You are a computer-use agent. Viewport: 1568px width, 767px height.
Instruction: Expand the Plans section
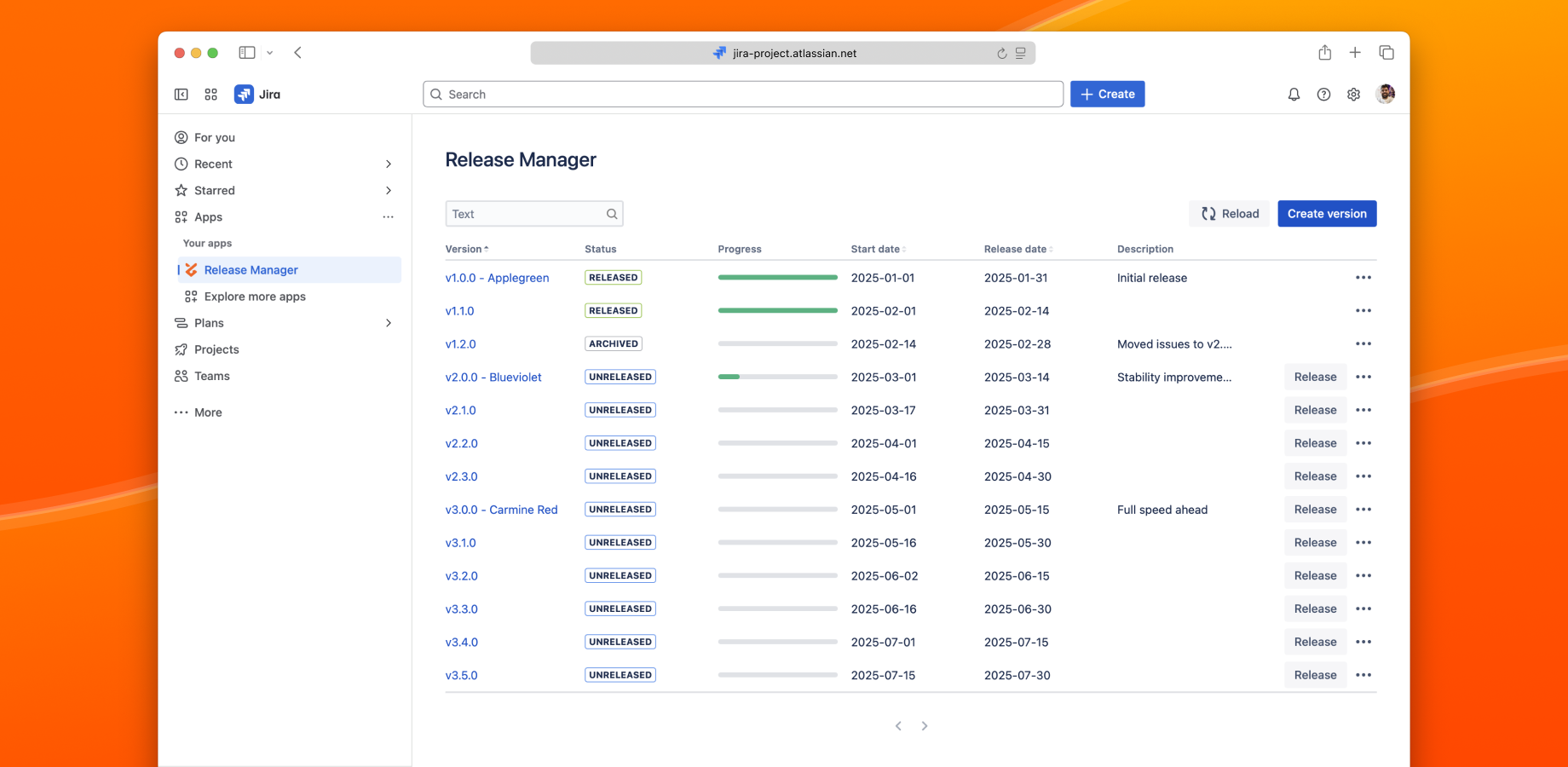pyautogui.click(x=389, y=323)
